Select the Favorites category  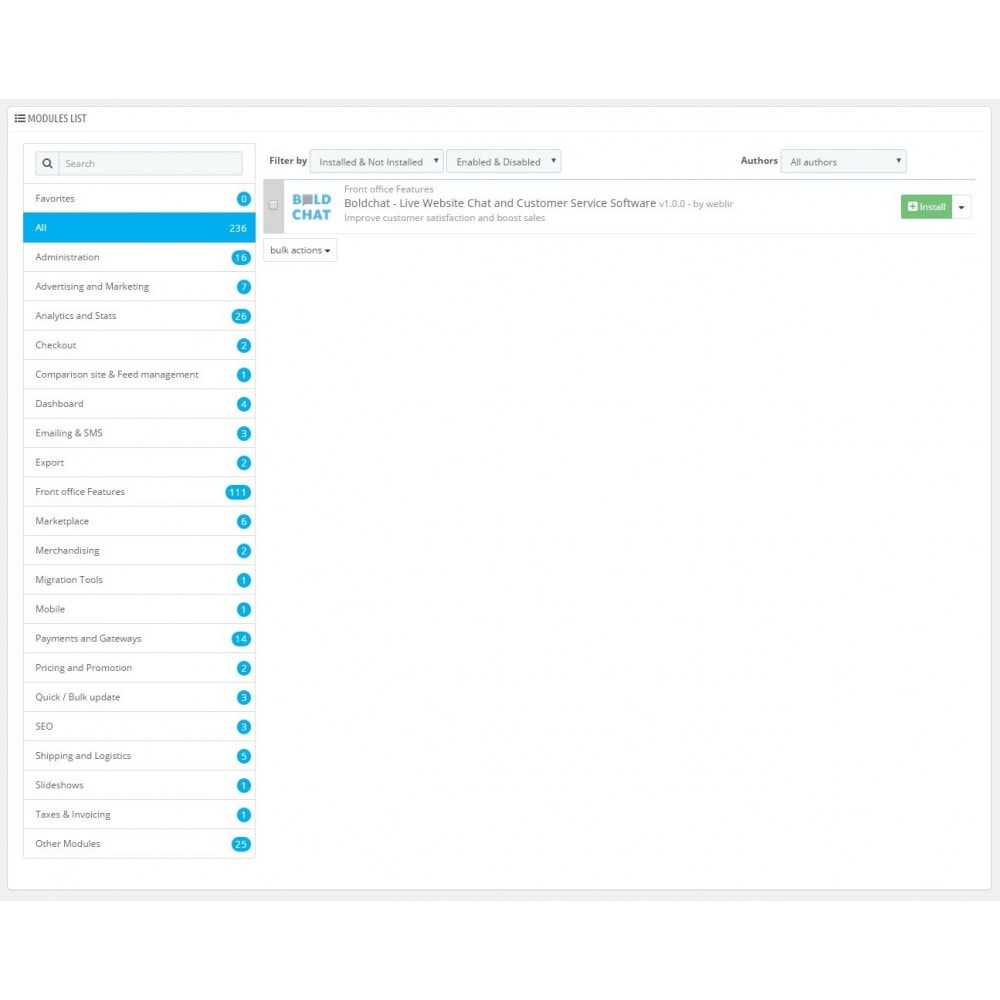point(139,198)
